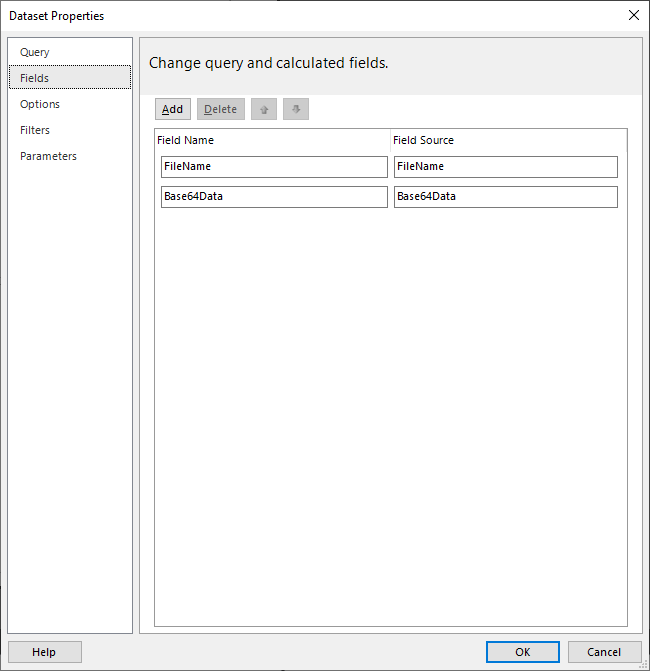Edit the Base64Data field source box

click(506, 197)
